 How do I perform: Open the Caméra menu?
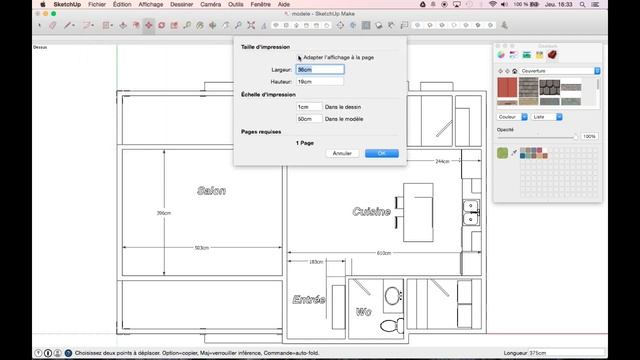click(x=211, y=4)
